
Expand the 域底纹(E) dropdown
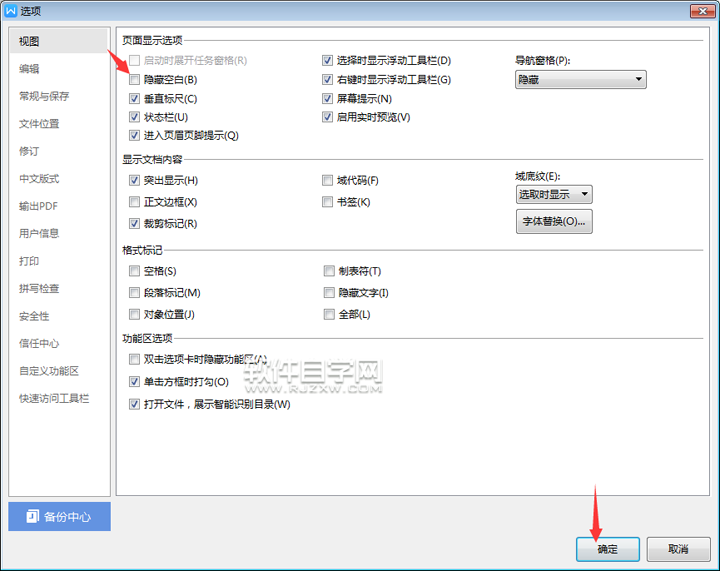point(554,194)
